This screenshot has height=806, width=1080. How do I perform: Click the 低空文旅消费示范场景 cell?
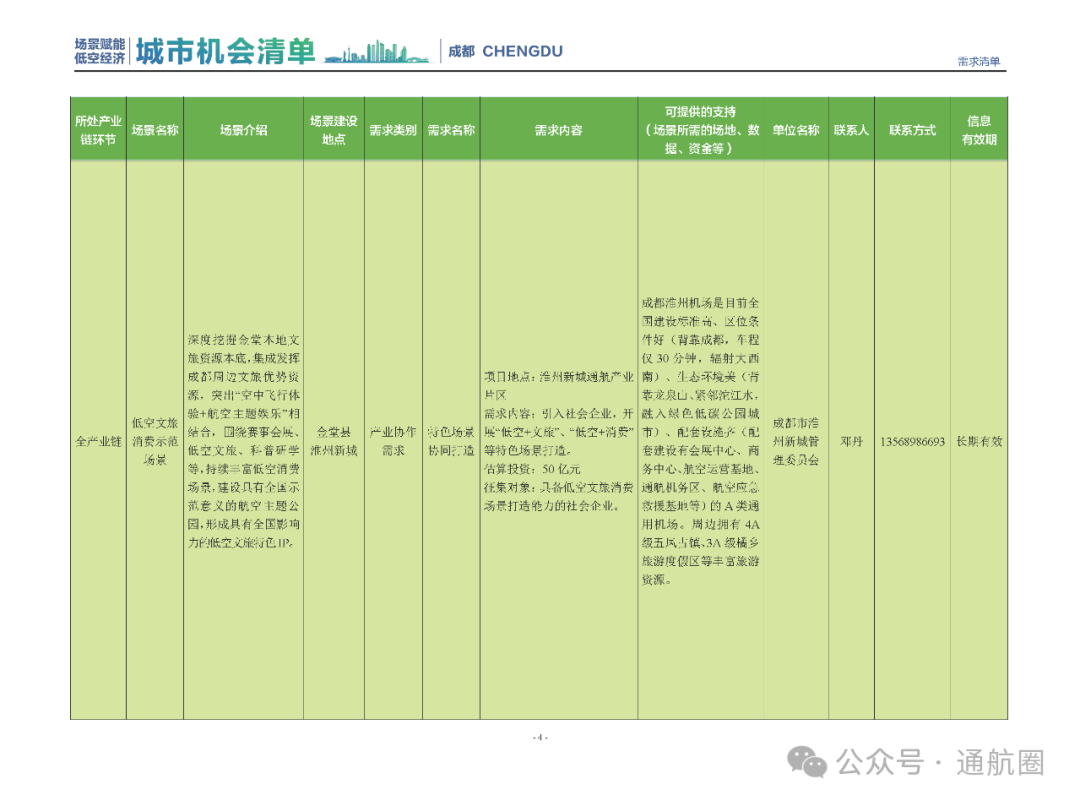[x=155, y=442]
